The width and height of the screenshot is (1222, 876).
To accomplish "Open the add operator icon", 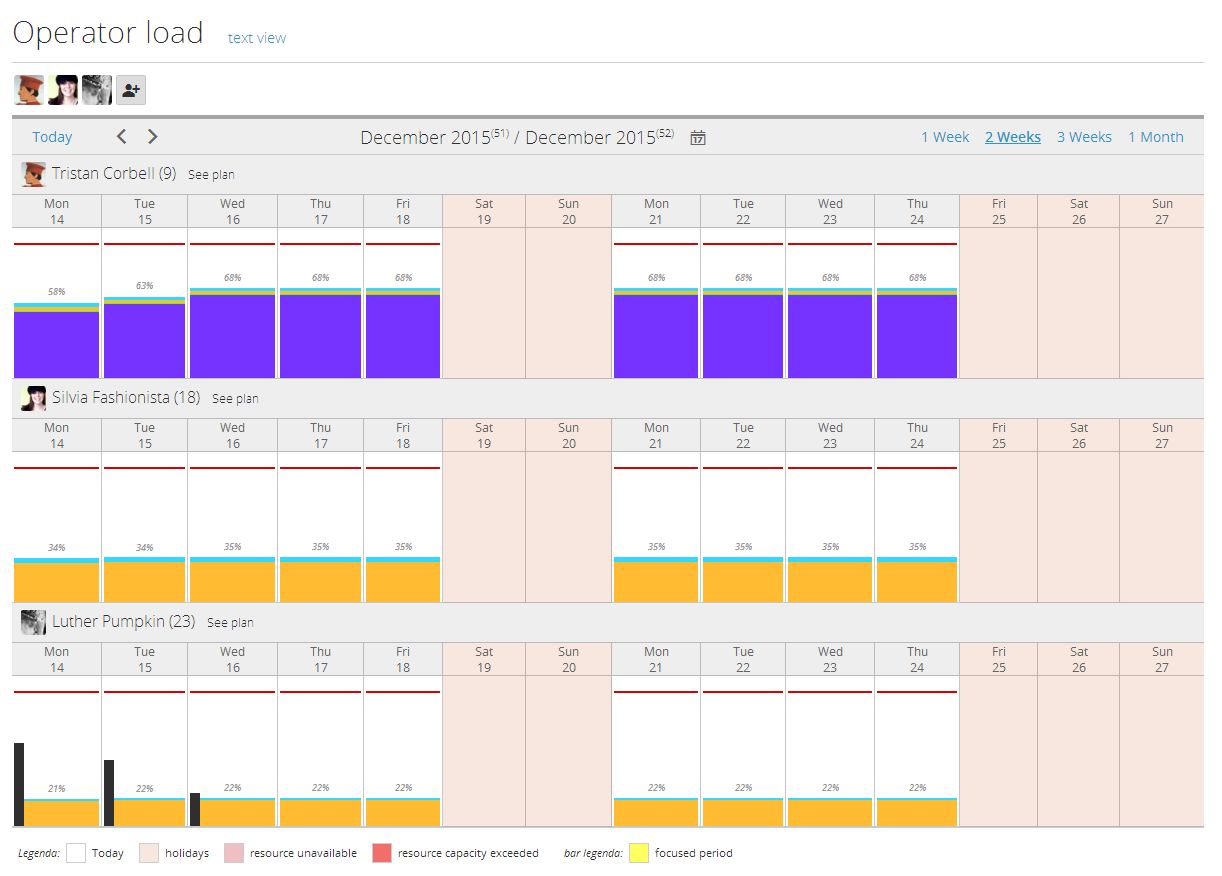I will [130, 89].
